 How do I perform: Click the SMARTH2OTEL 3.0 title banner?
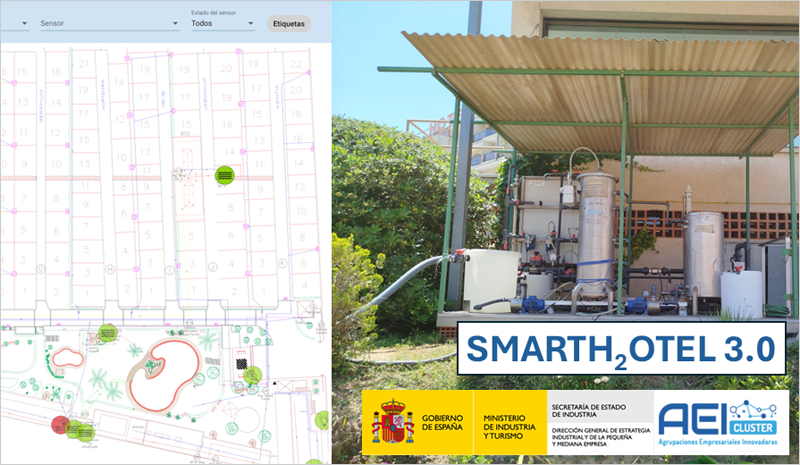(621, 348)
